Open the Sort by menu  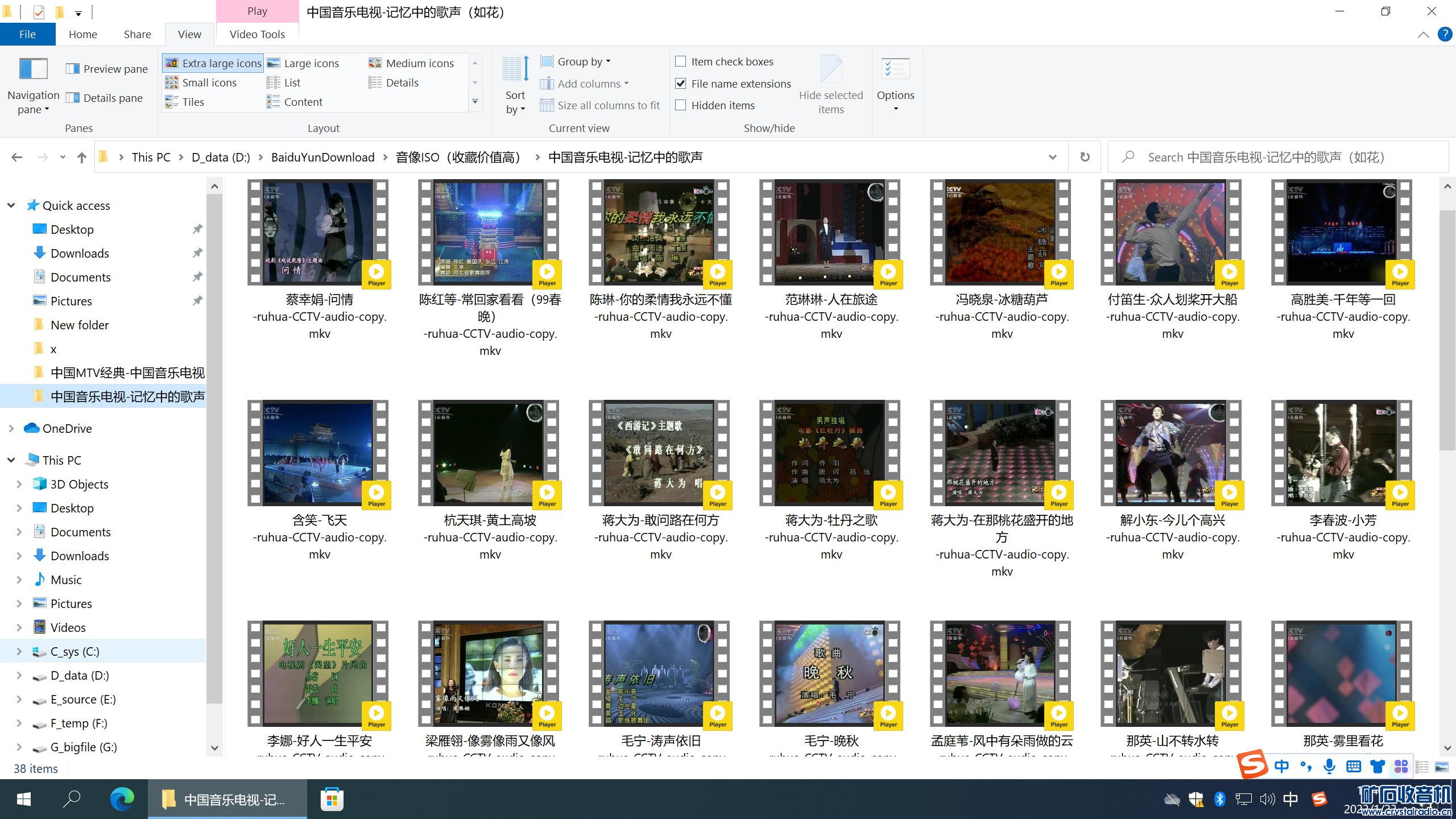point(515,85)
